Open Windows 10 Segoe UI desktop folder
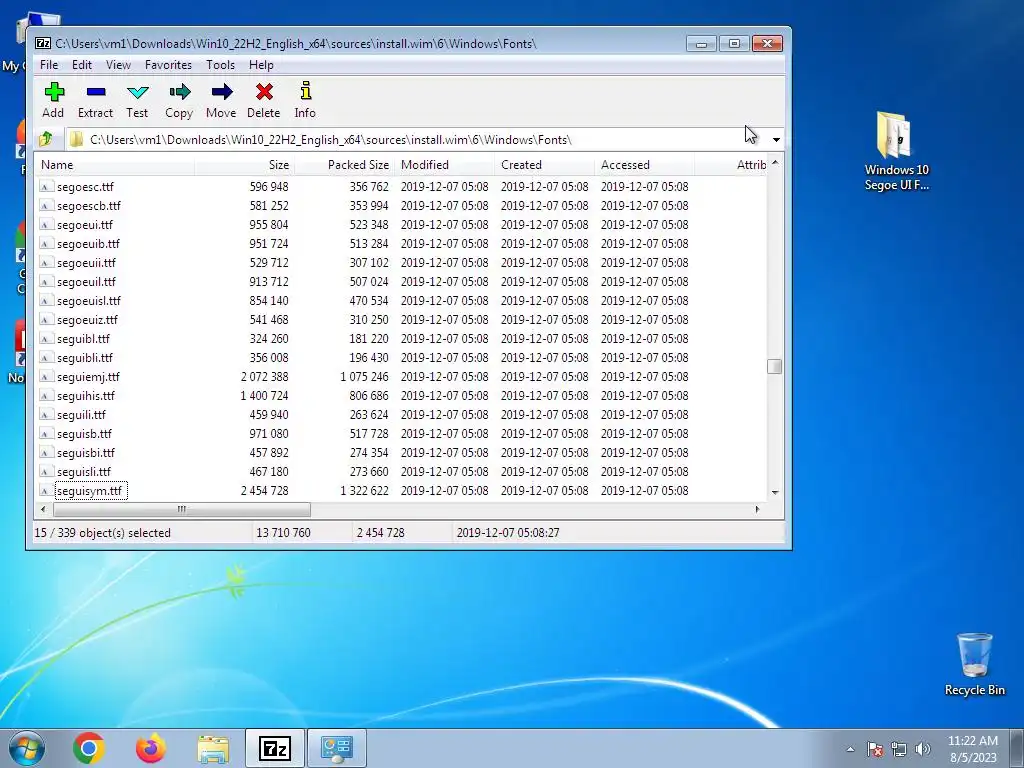Viewport: 1024px width, 768px height. coord(896,152)
